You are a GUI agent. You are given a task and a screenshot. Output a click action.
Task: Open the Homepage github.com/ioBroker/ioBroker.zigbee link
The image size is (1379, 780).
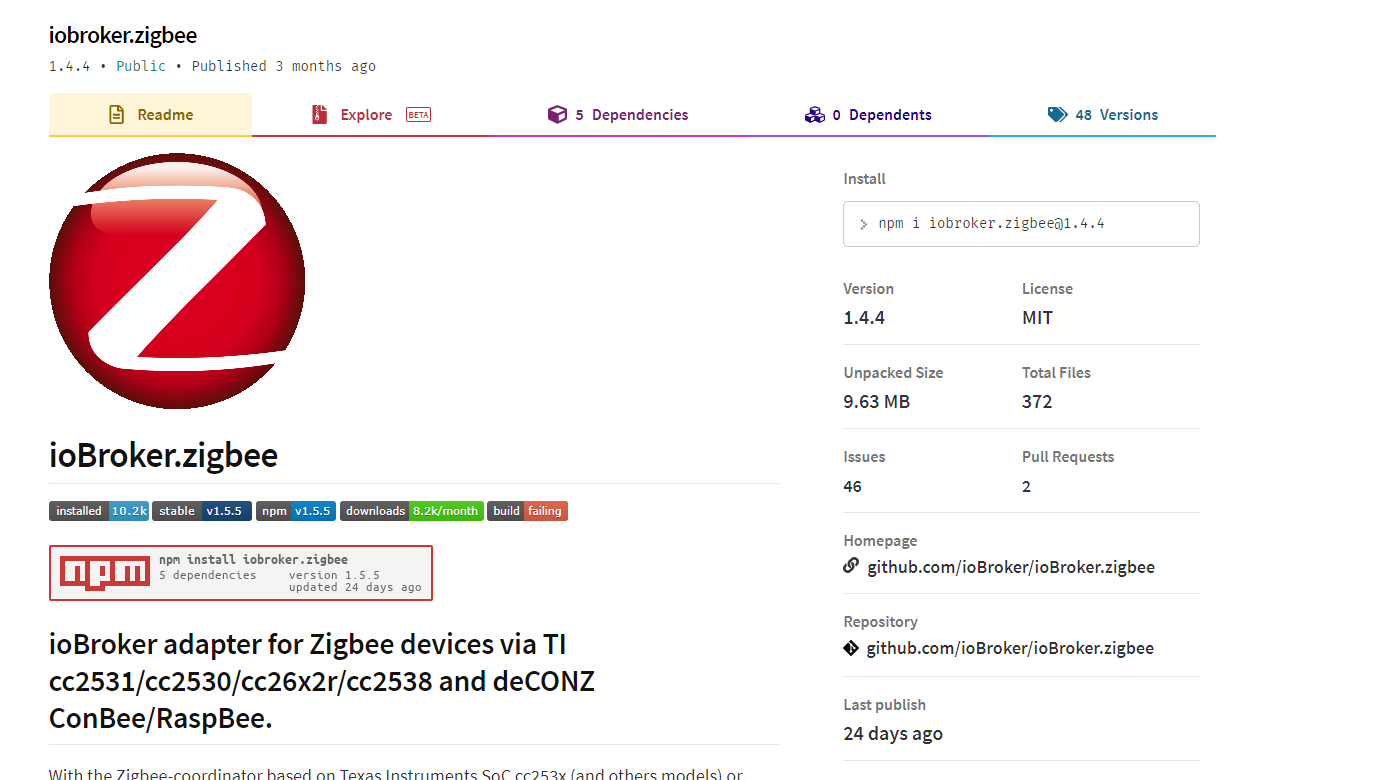coord(1011,567)
